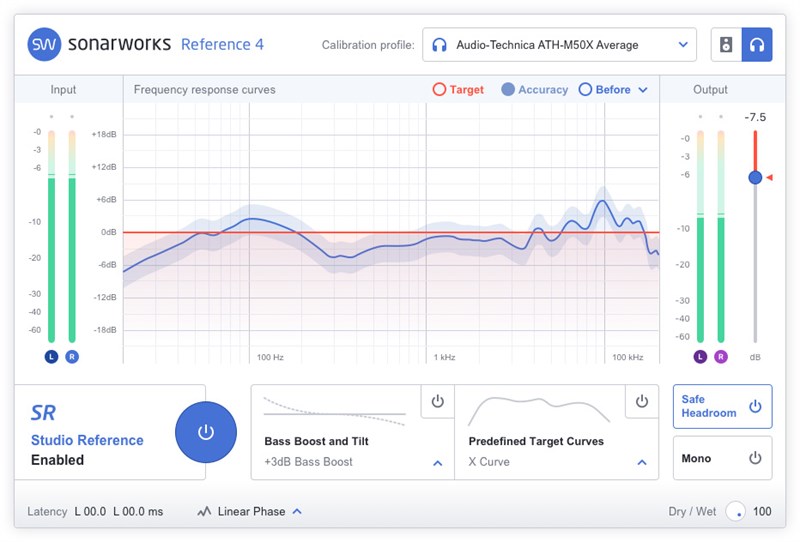Click the Sonarworks SW logo icon
Screen dimensions: 800x542
[44, 44]
